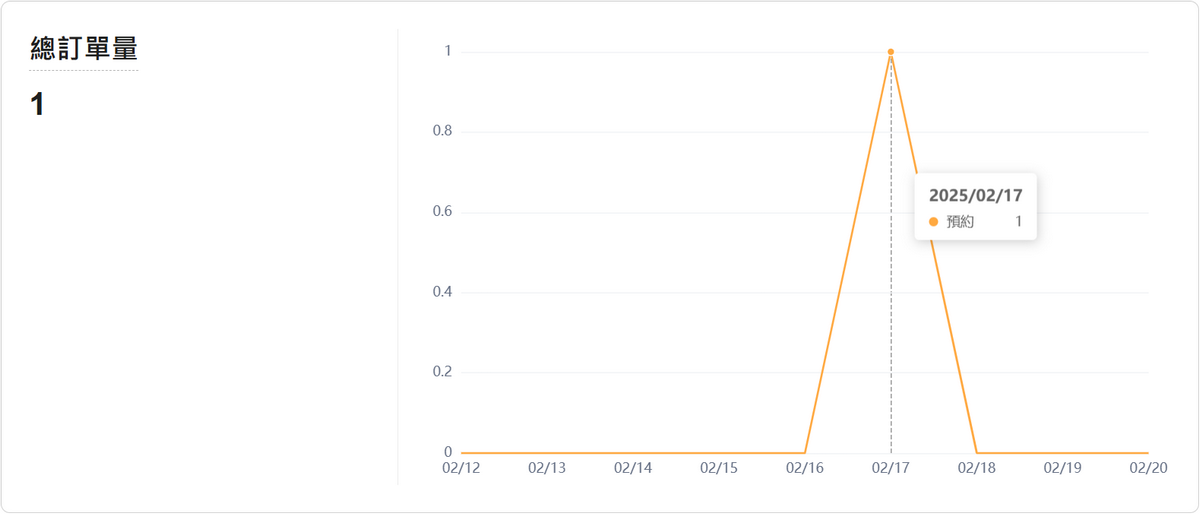1200x514 pixels.
Task: Click the orange data point at the peak
Action: (x=891, y=52)
